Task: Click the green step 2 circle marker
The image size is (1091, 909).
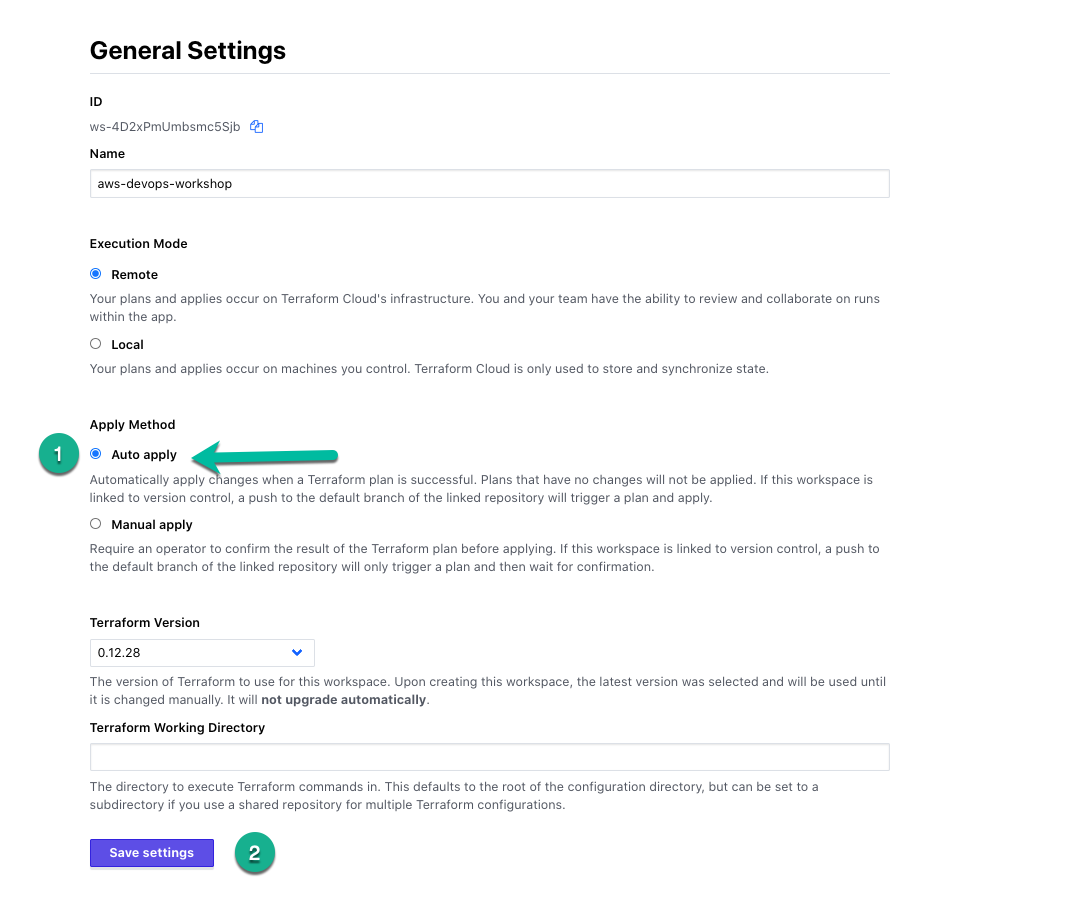Action: point(255,853)
